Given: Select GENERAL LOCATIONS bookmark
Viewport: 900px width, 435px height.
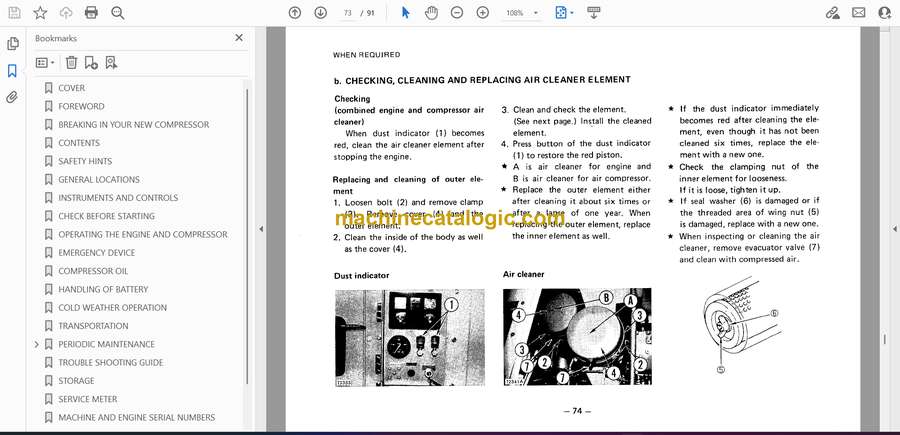Looking at the screenshot, I should [99, 180].
